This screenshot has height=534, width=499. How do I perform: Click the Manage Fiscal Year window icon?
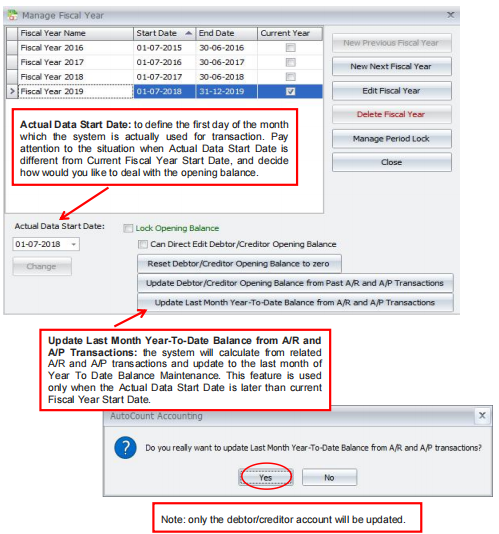(13, 15)
